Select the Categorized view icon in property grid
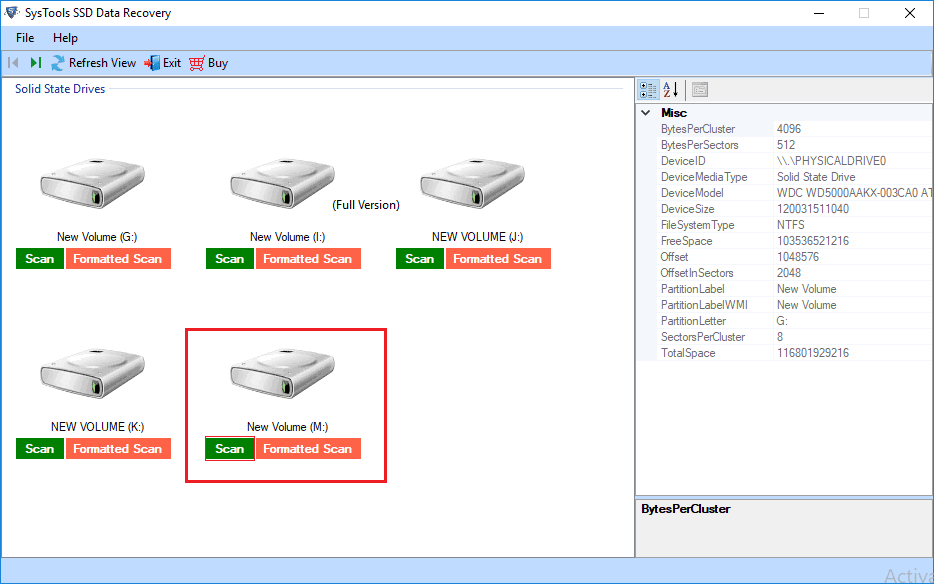This screenshot has height=584, width=934. click(648, 89)
